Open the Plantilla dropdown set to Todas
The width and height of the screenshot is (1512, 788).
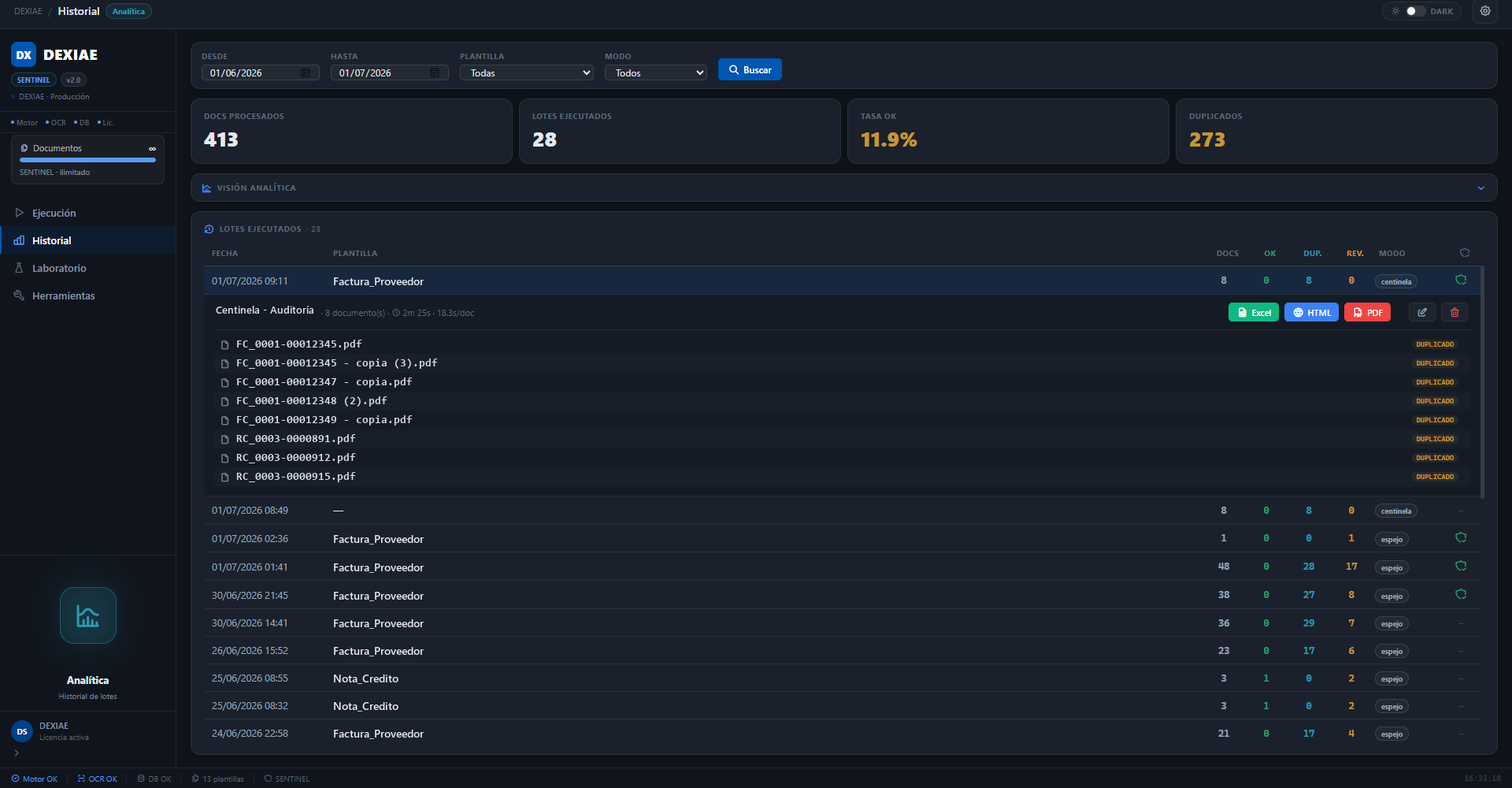click(x=527, y=72)
